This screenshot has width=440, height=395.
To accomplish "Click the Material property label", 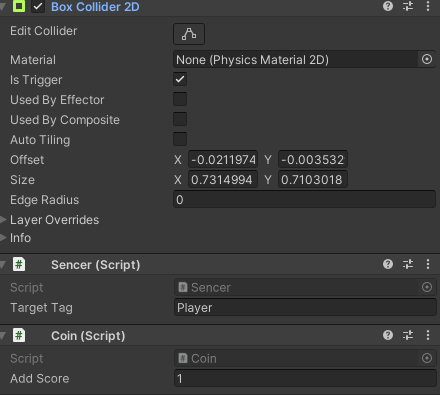I will pyautogui.click(x=33, y=60).
